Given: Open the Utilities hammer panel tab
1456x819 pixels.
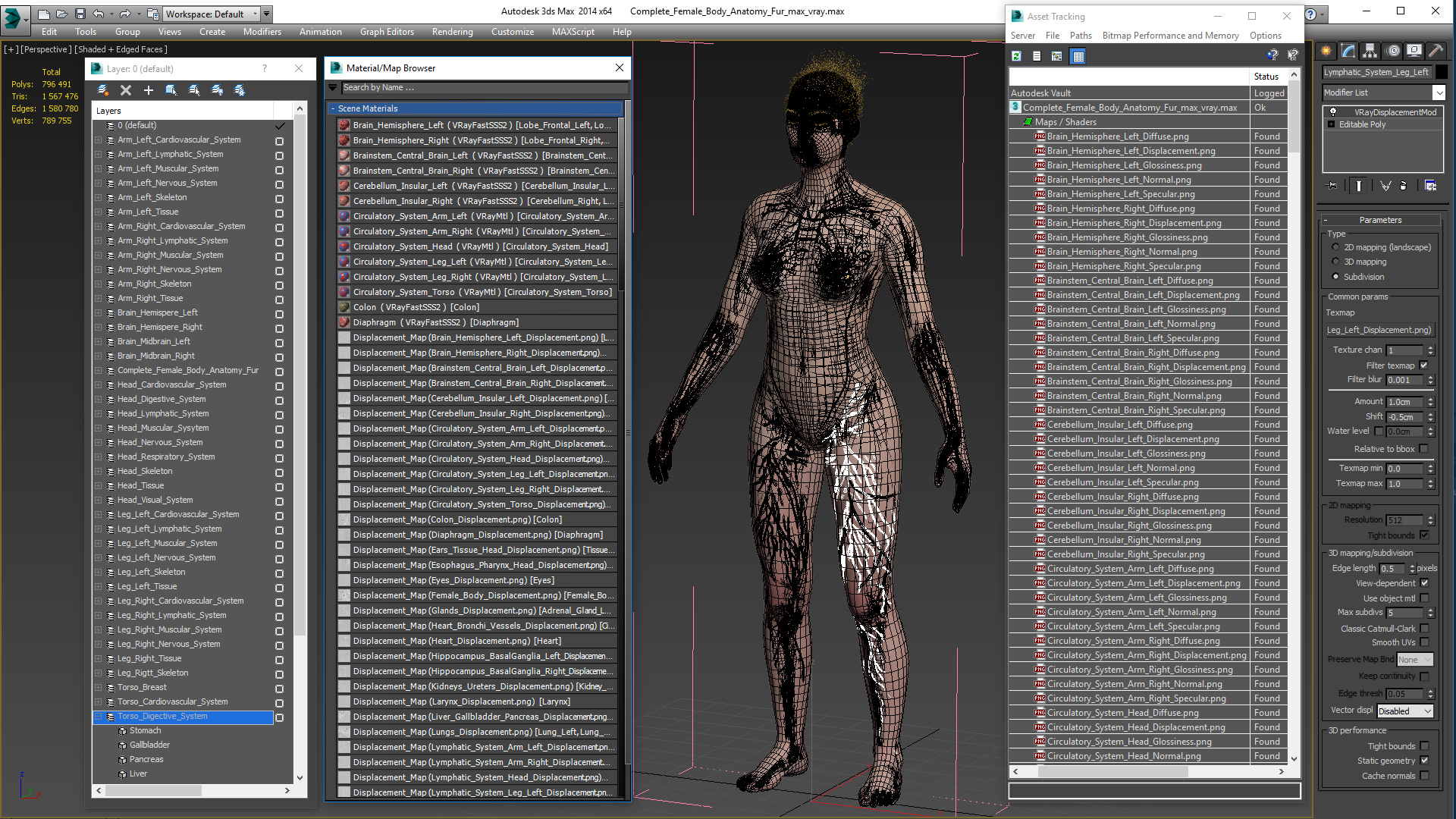Looking at the screenshot, I should (x=1436, y=51).
